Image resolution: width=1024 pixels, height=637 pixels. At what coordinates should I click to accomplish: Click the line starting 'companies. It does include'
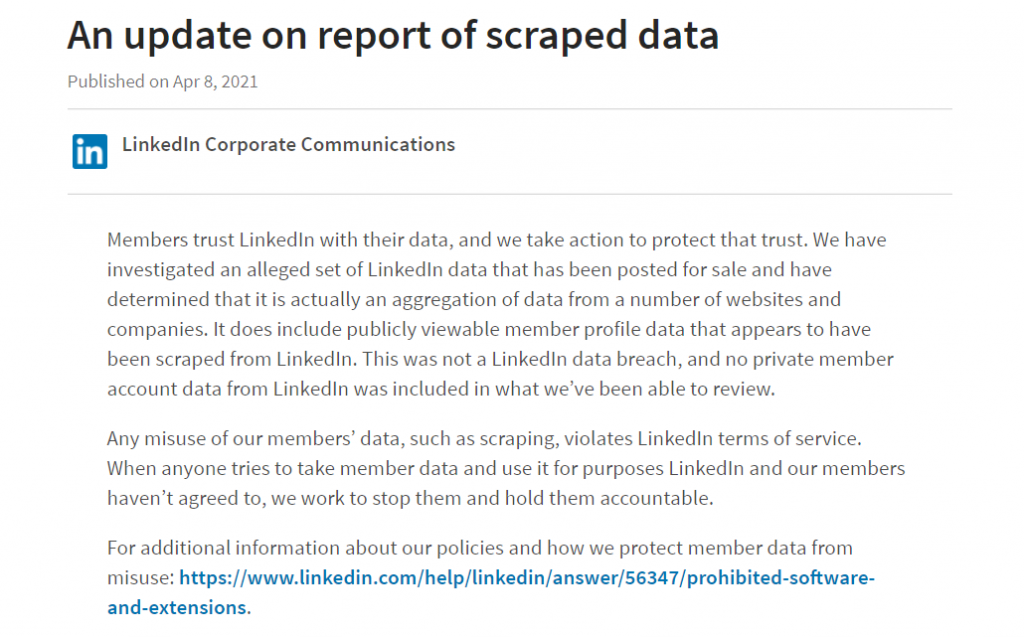pos(488,329)
